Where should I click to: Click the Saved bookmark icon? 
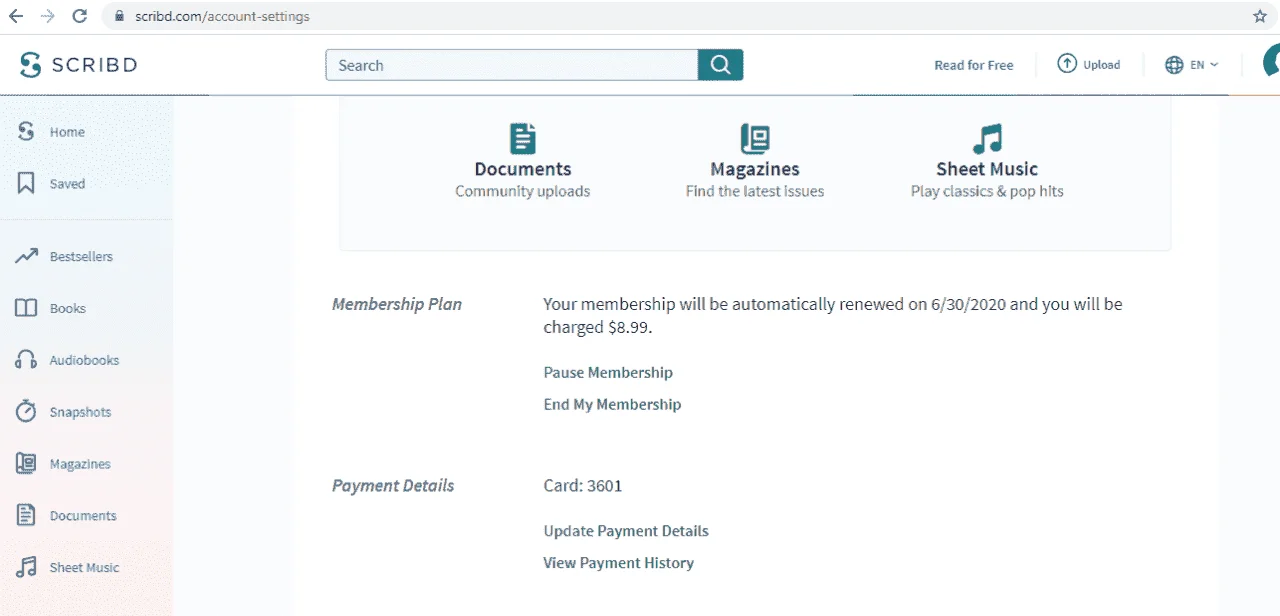tap(26, 183)
